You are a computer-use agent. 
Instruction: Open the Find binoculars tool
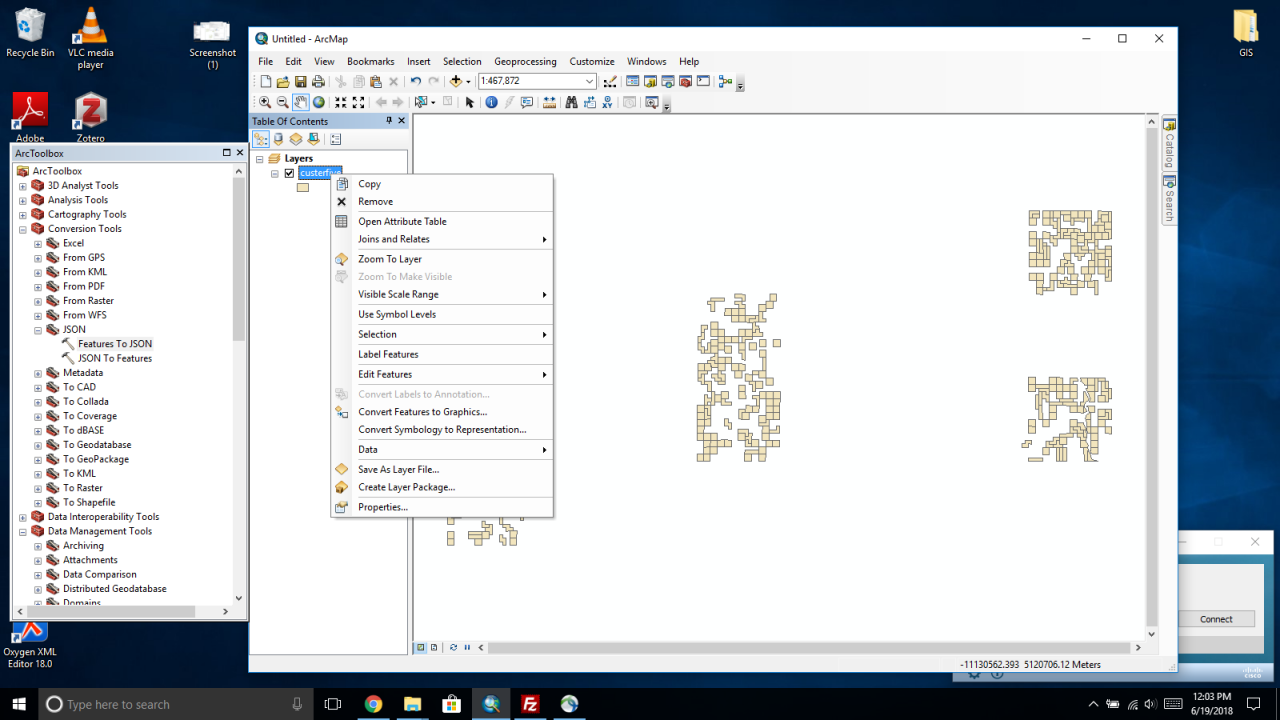pyautogui.click(x=571, y=102)
